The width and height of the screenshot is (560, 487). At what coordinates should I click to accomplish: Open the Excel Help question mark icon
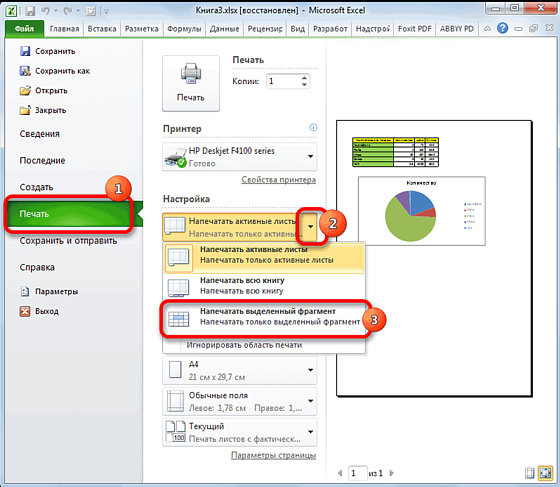502,28
